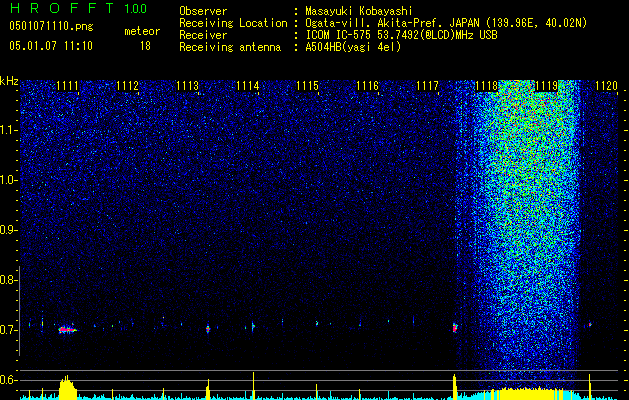
Task: Click the bright red echo just after 1117
Action: [x=455, y=327]
